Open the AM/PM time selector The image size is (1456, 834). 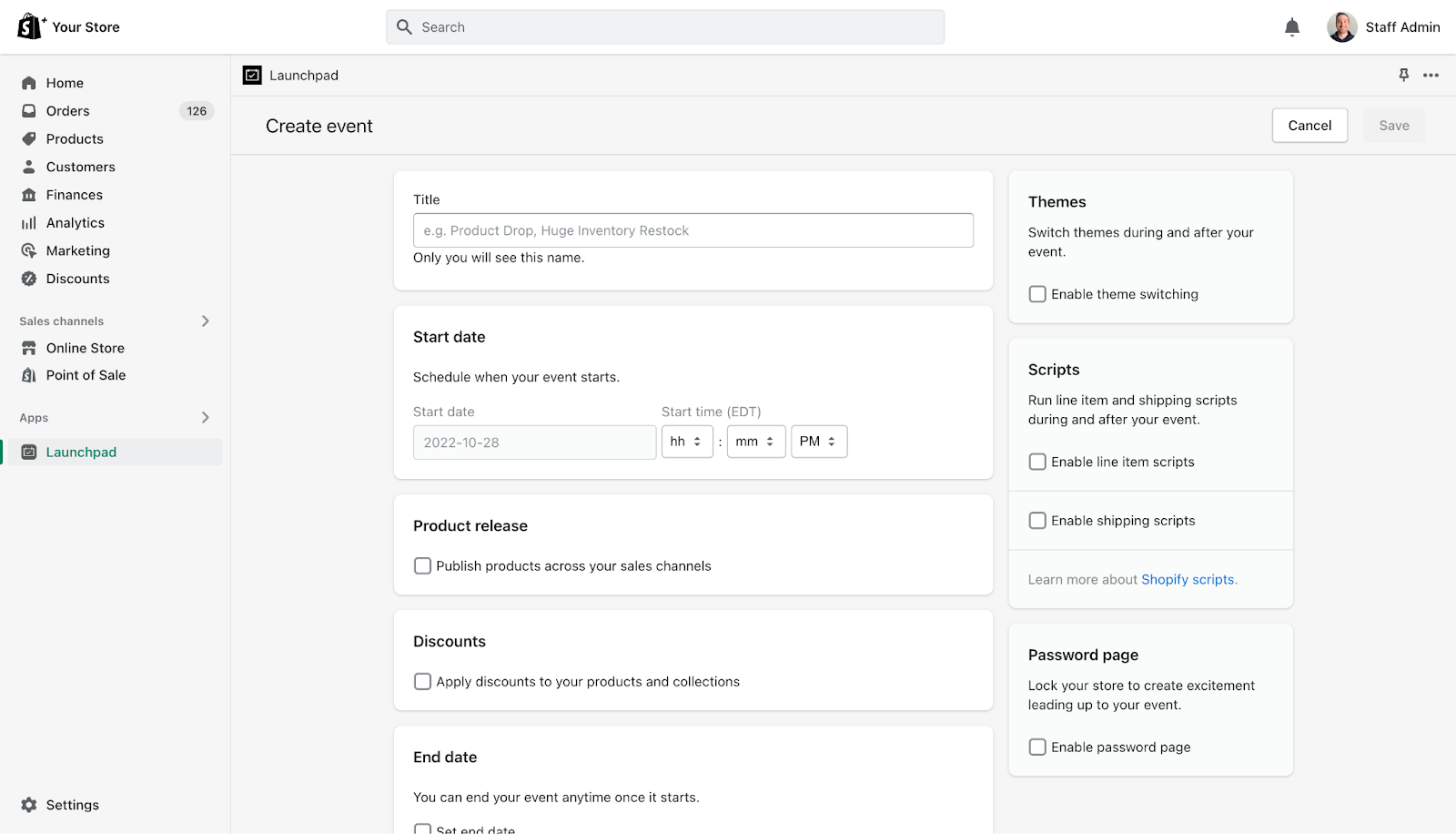819,442
